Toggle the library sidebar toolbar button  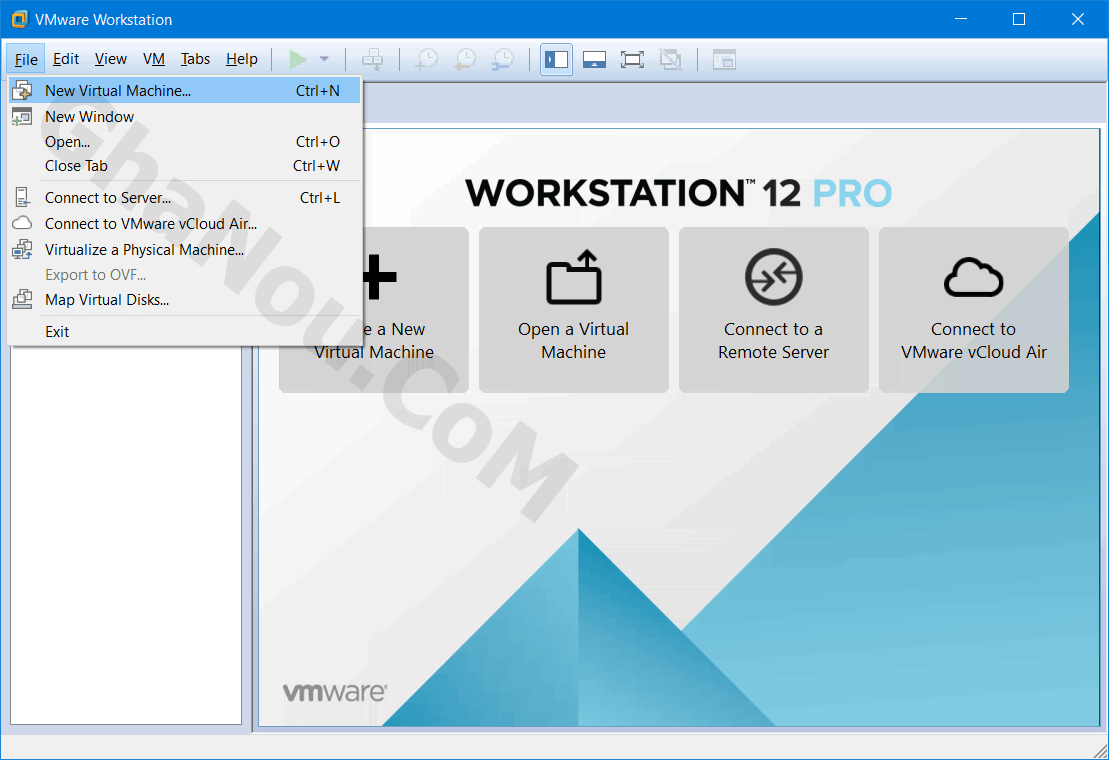pyautogui.click(x=557, y=59)
